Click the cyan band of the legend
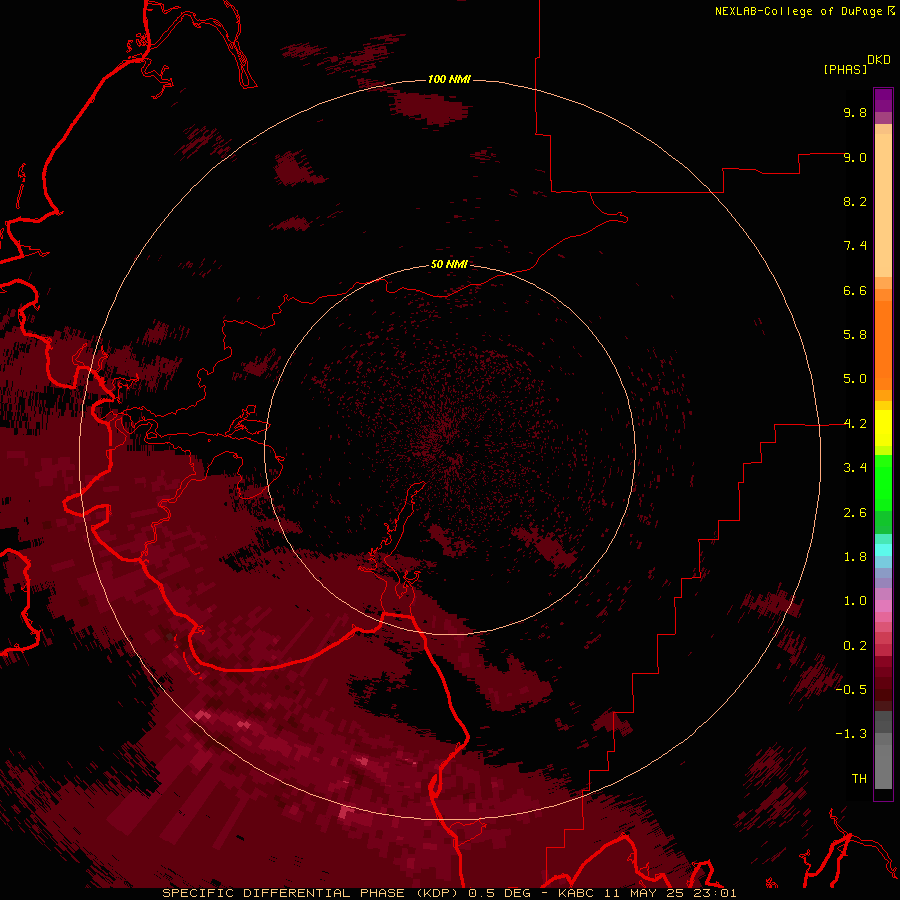 tap(883, 550)
